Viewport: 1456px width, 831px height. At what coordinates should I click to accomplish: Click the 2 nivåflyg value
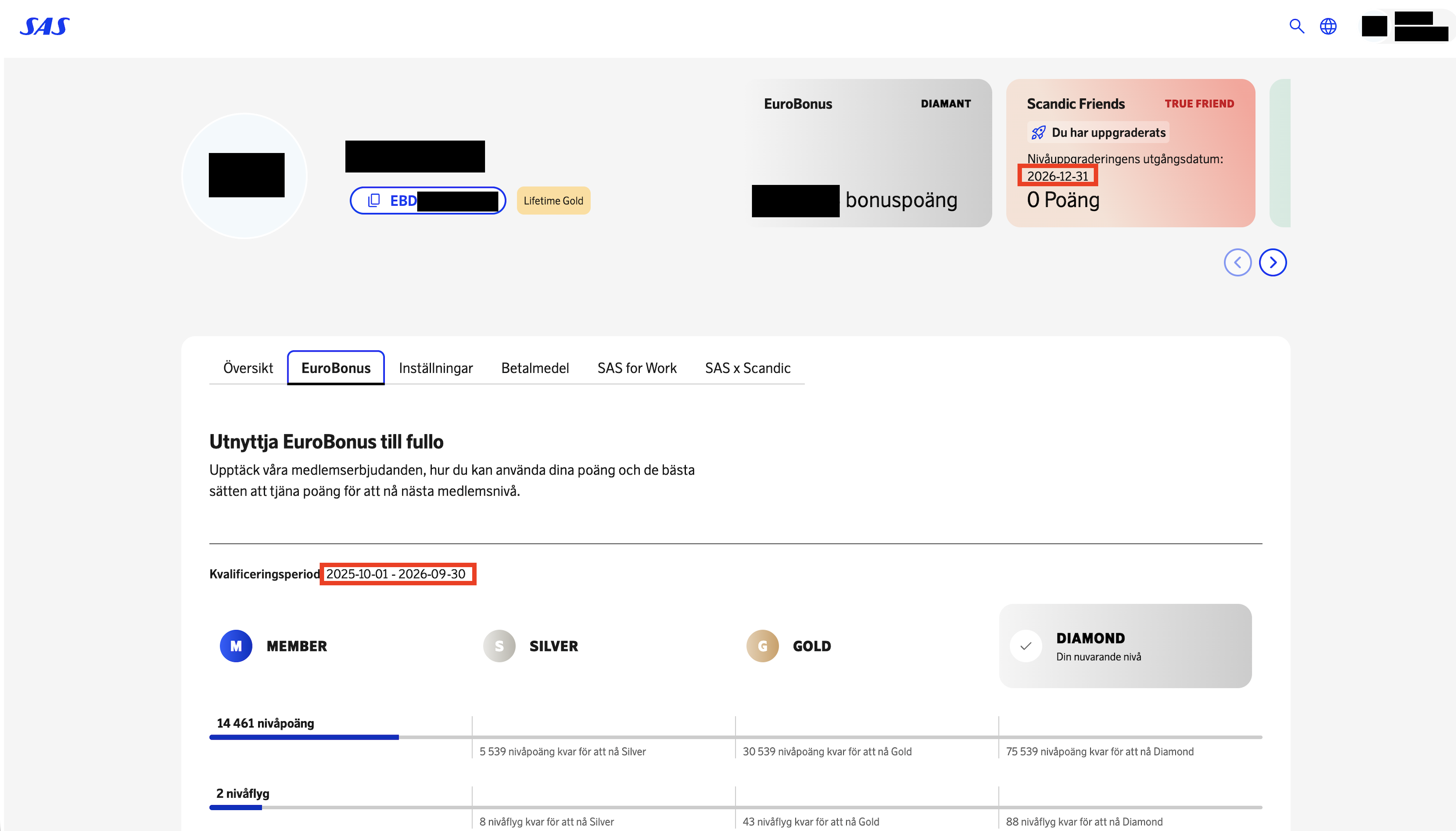[243, 793]
